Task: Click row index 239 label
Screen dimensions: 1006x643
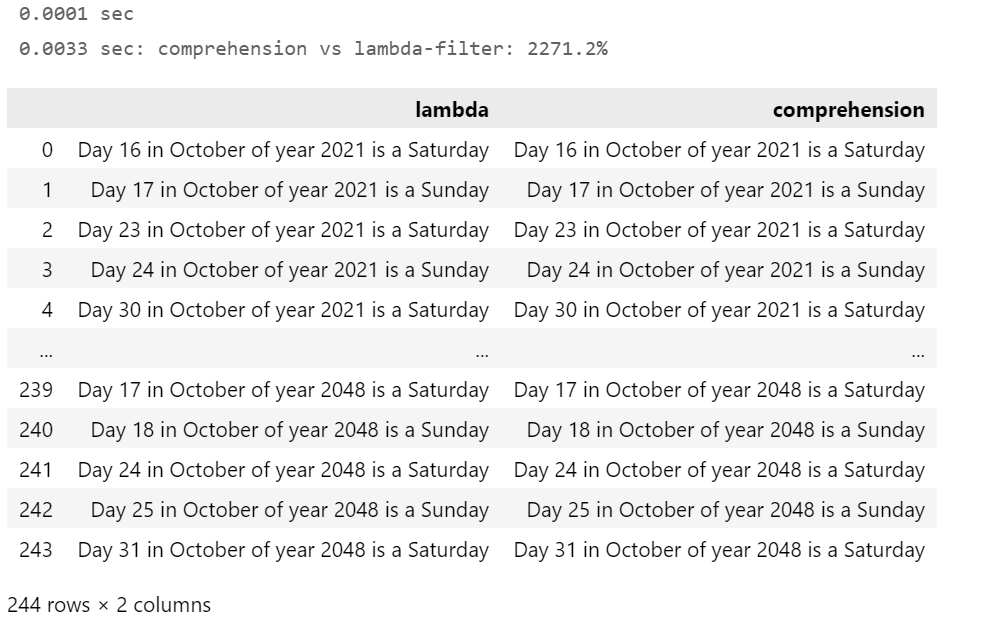Action: (36, 390)
